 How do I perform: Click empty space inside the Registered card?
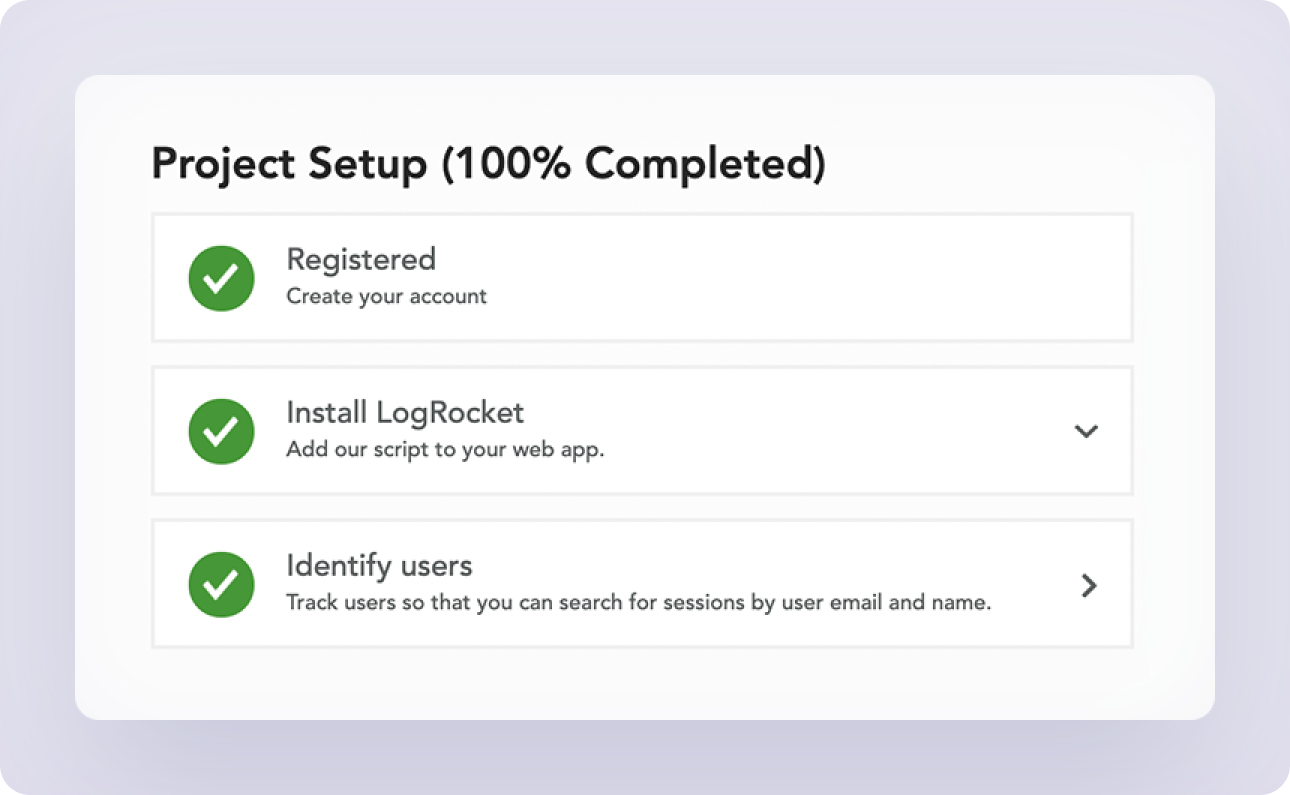[800, 278]
